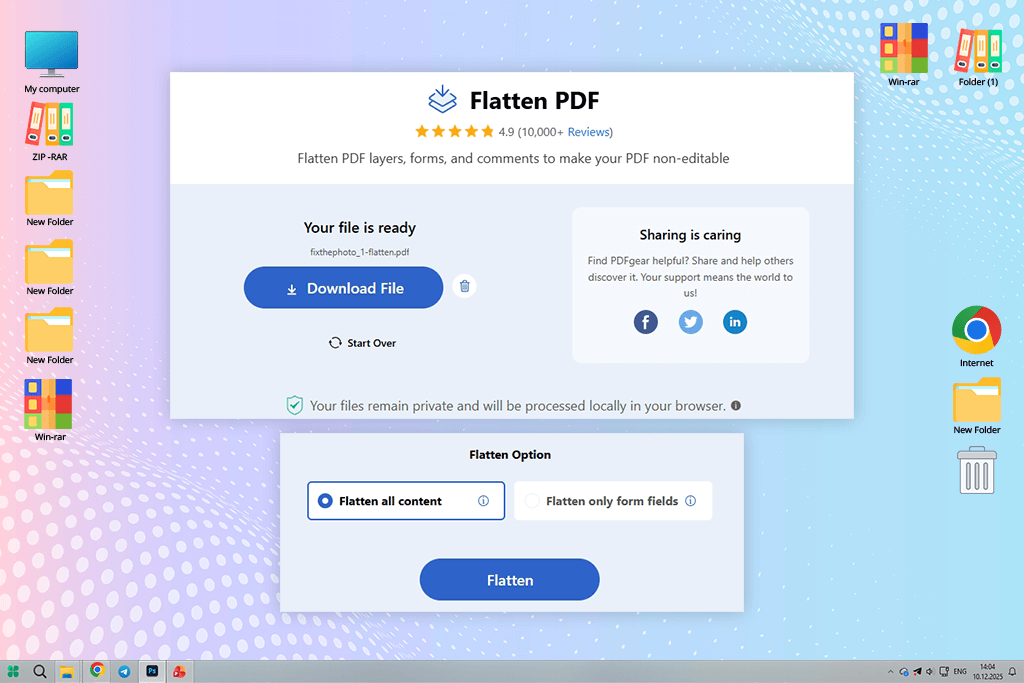Image resolution: width=1024 pixels, height=683 pixels.
Task: Click the Download File button
Action: coord(344,287)
